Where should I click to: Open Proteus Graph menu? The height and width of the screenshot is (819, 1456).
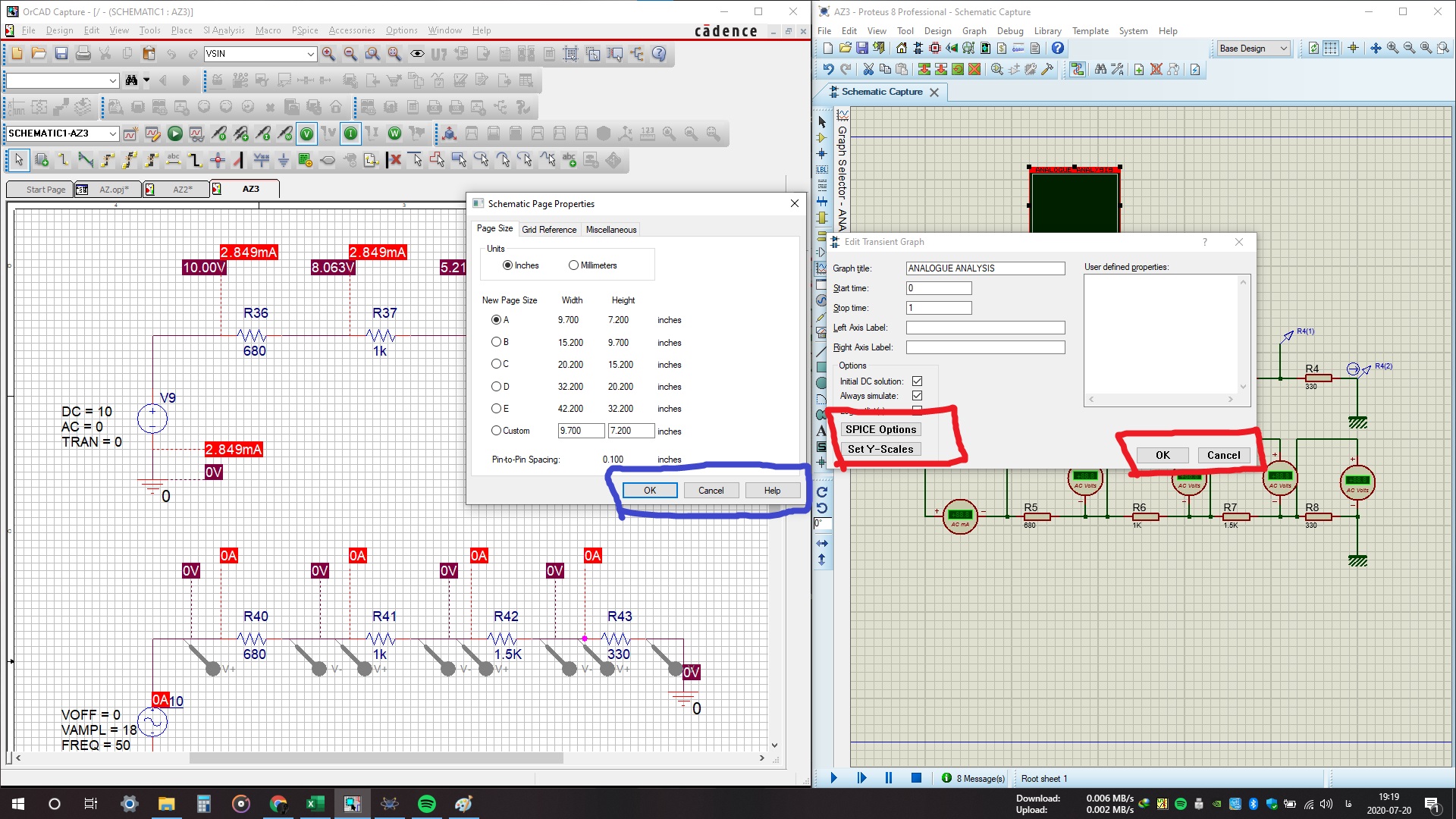point(974,31)
